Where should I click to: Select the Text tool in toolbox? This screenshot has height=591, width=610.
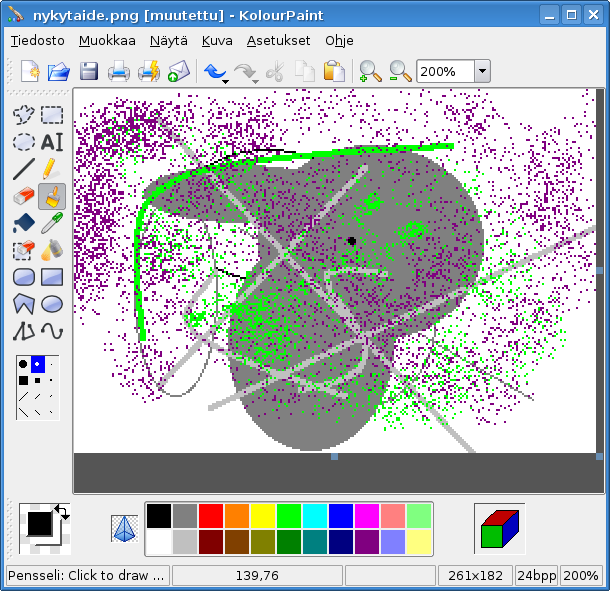click(52, 142)
